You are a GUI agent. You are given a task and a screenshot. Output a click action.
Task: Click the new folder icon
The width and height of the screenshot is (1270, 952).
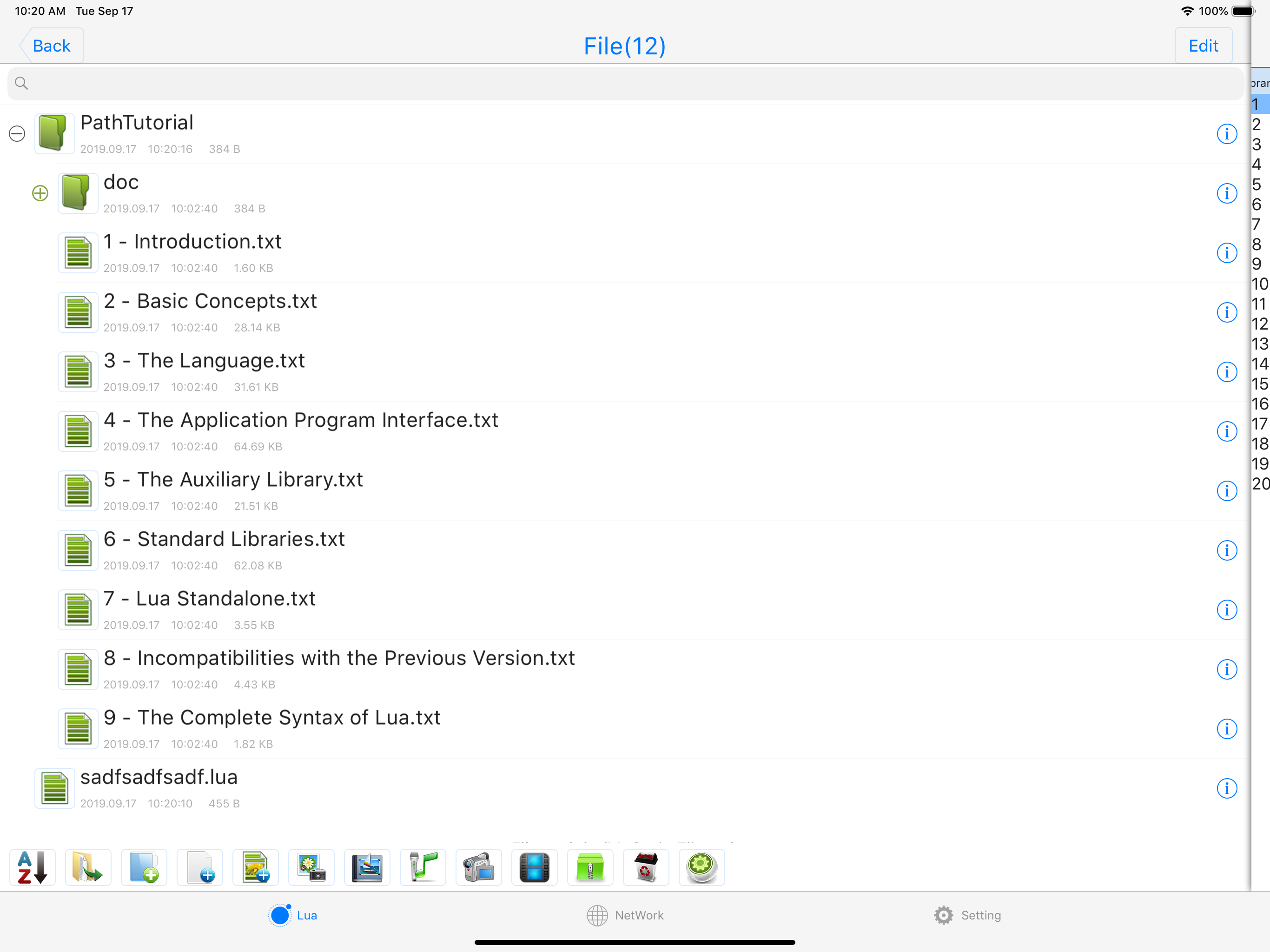click(x=144, y=867)
